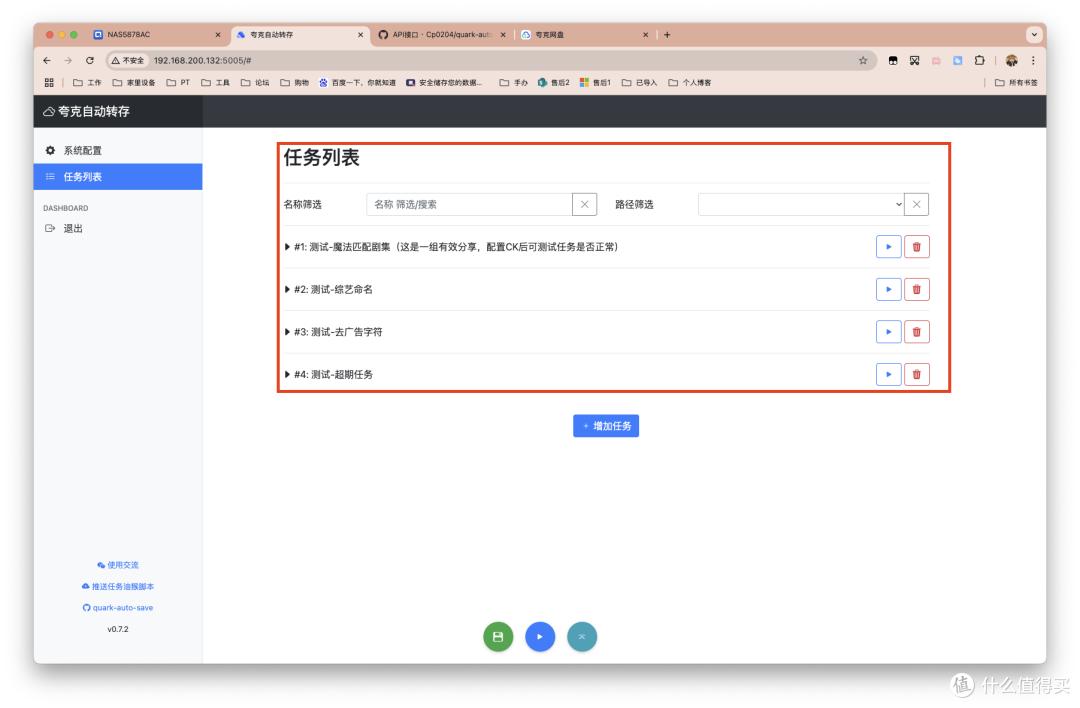Expand task #1 测试-魔法匹配剧集
The width and height of the screenshot is (1080, 708).
coord(285,246)
